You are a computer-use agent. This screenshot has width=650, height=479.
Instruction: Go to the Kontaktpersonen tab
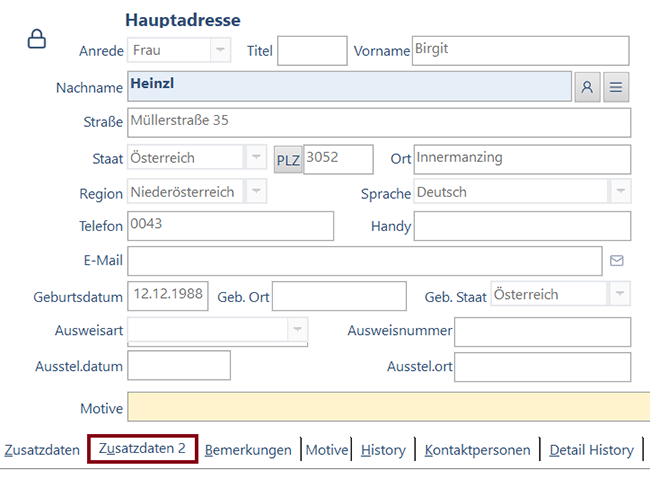pos(477,450)
